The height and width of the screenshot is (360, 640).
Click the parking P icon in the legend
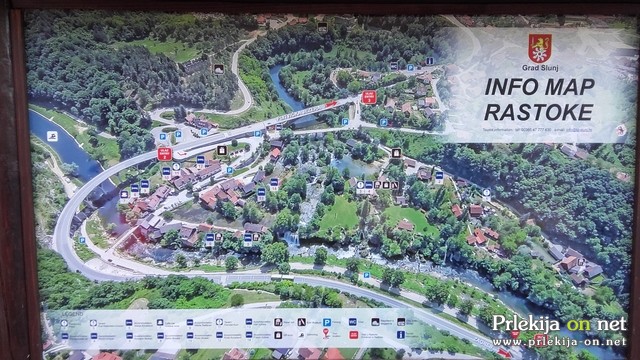click(x=327, y=322)
